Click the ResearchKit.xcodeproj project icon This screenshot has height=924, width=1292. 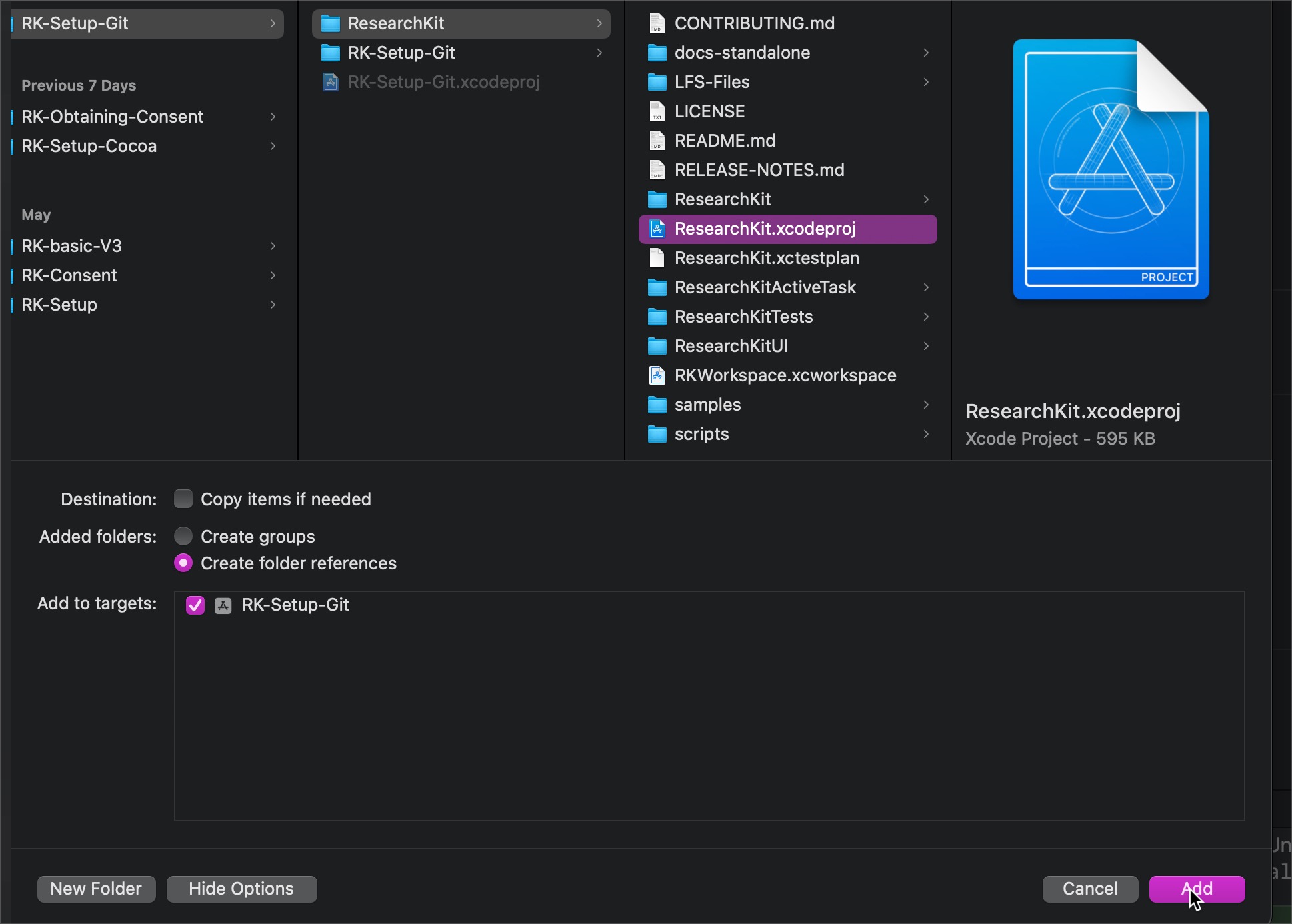coord(657,229)
